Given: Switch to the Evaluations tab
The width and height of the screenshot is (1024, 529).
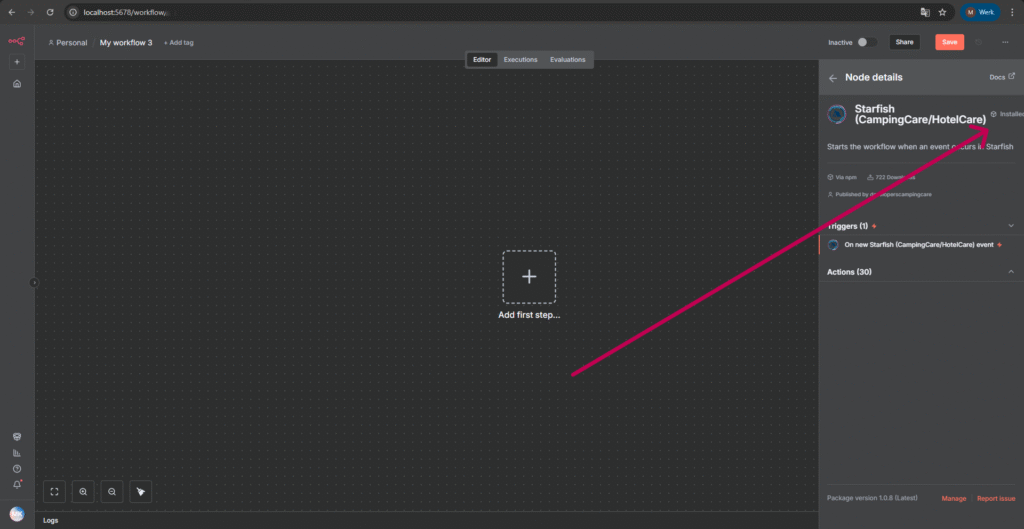Looking at the screenshot, I should [567, 60].
